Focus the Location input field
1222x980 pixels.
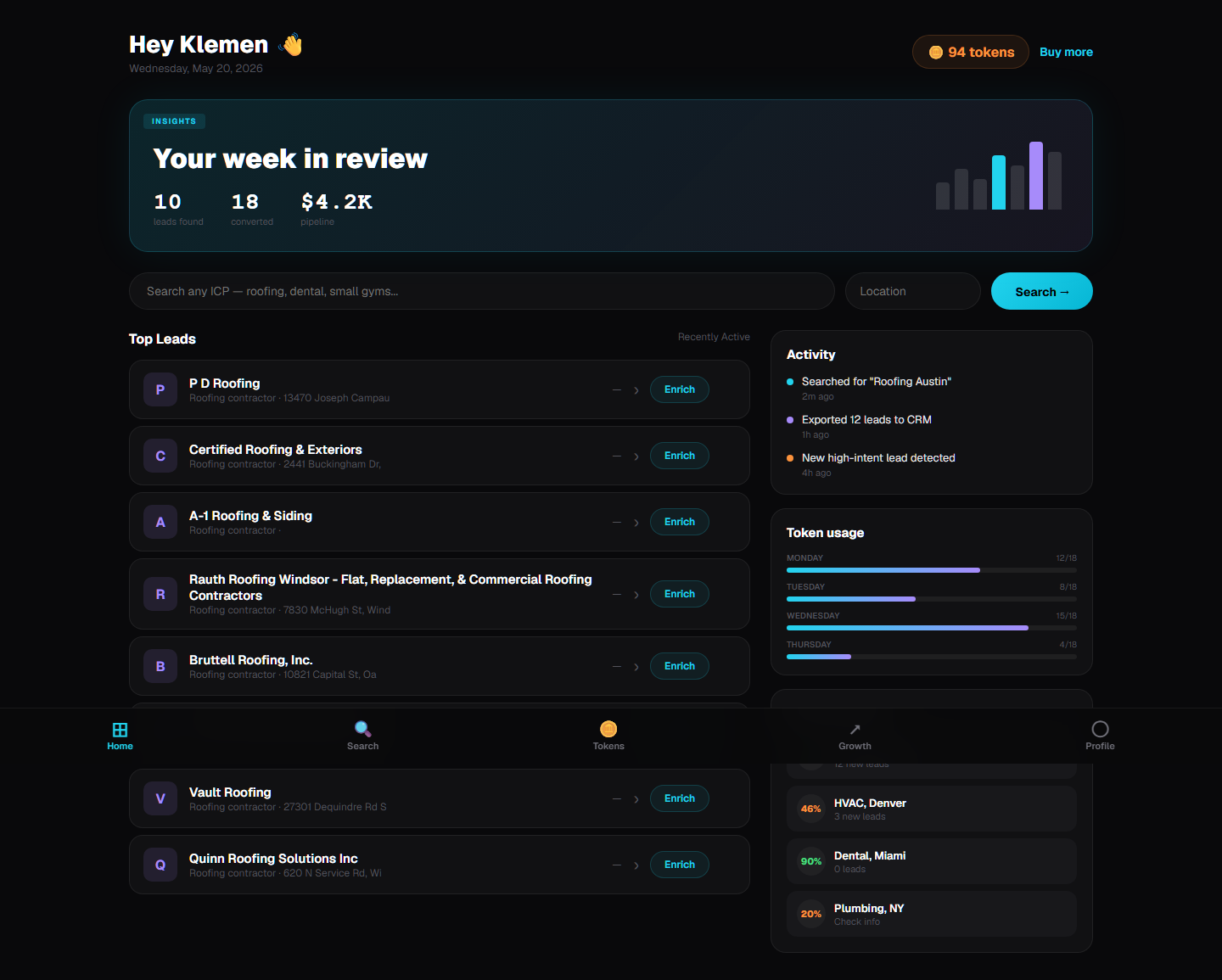913,291
